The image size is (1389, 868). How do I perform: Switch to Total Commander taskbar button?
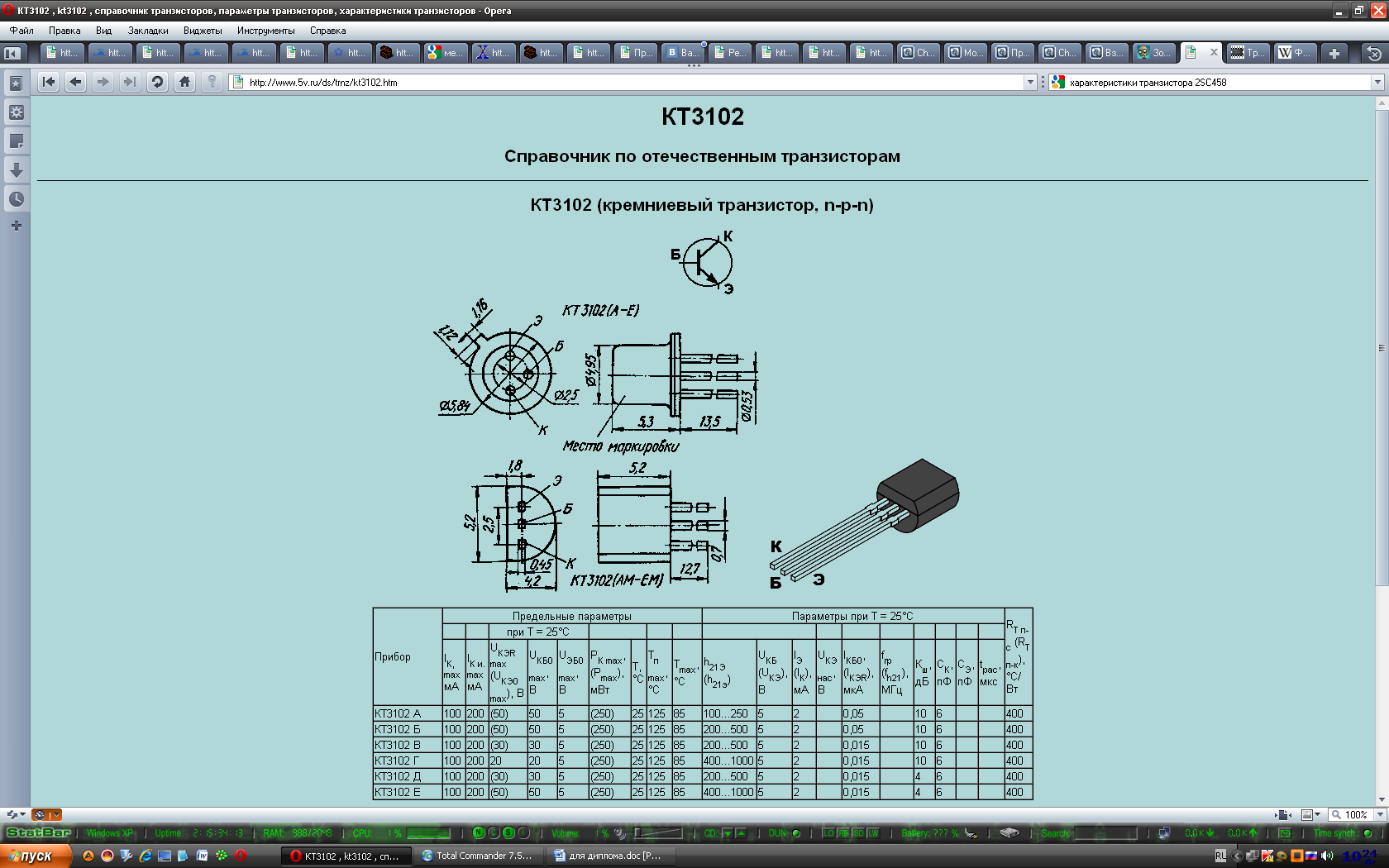(x=477, y=856)
